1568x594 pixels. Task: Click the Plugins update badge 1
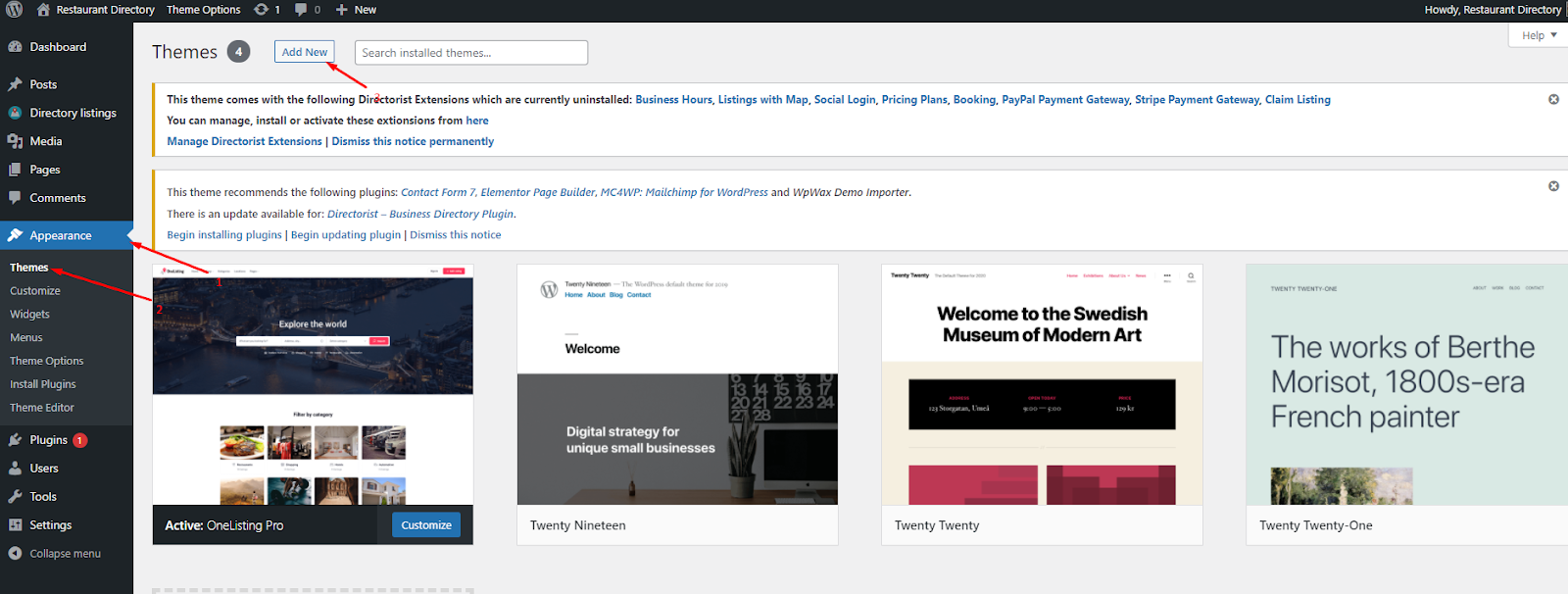pos(80,441)
